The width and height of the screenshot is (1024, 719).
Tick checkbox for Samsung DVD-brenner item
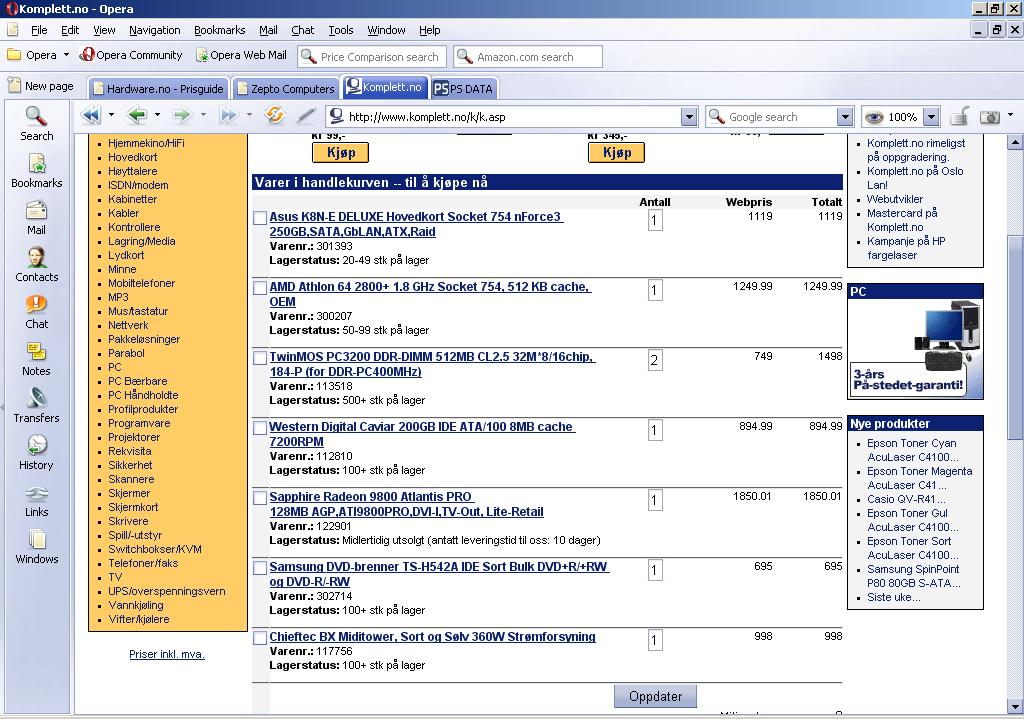tap(260, 567)
